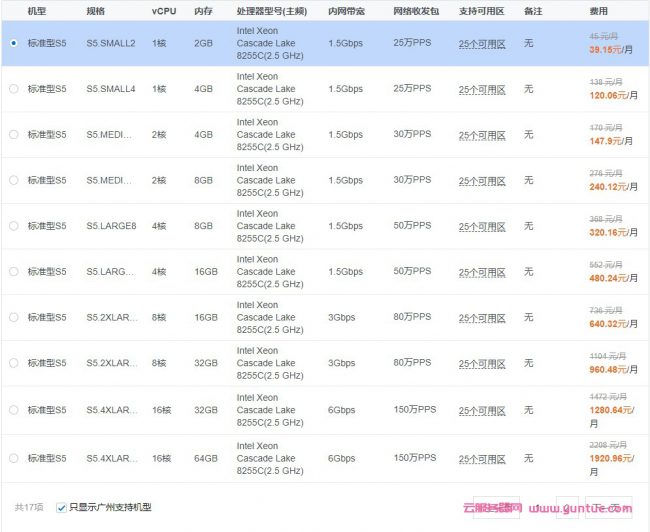Choose the S5.LARGE8 radio button

[13, 226]
